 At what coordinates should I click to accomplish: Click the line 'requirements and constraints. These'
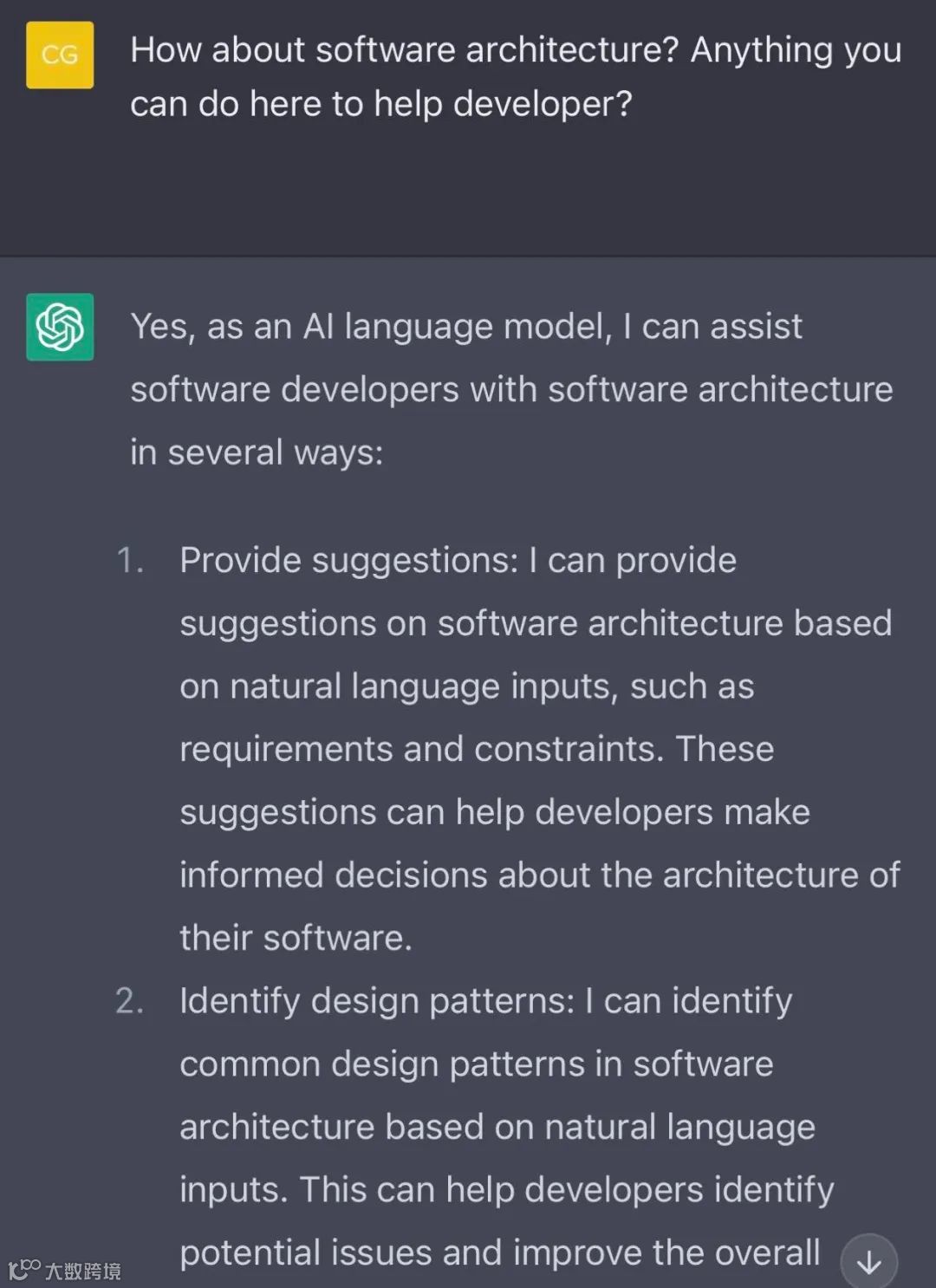[477, 749]
